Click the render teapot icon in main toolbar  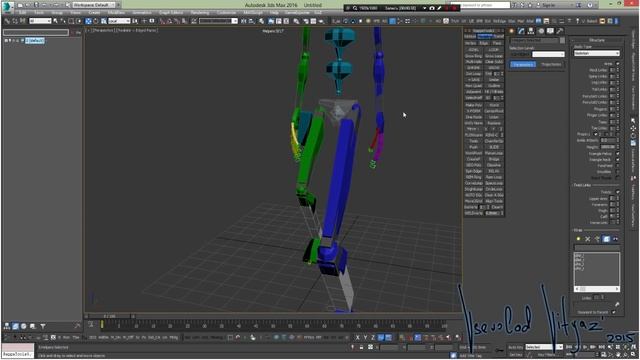pyautogui.click(x=321, y=21)
